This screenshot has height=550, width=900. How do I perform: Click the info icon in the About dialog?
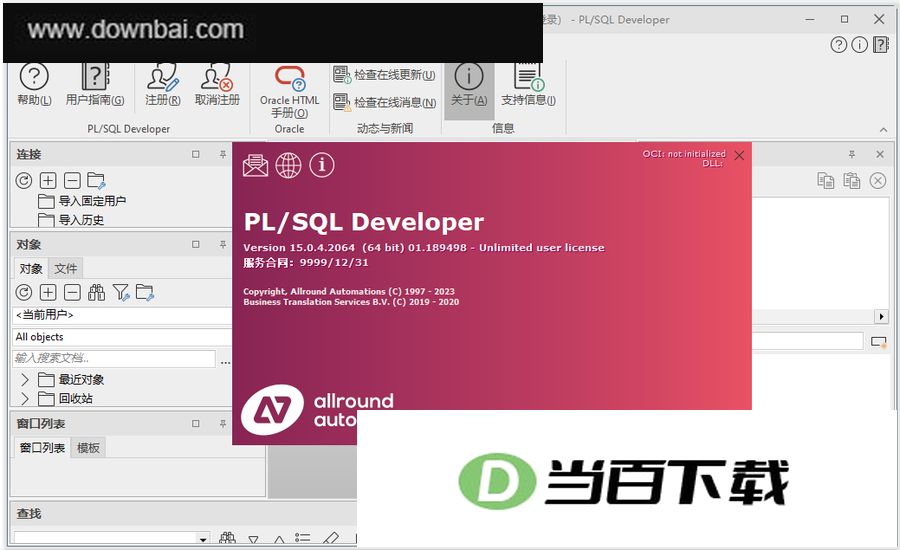[x=322, y=165]
